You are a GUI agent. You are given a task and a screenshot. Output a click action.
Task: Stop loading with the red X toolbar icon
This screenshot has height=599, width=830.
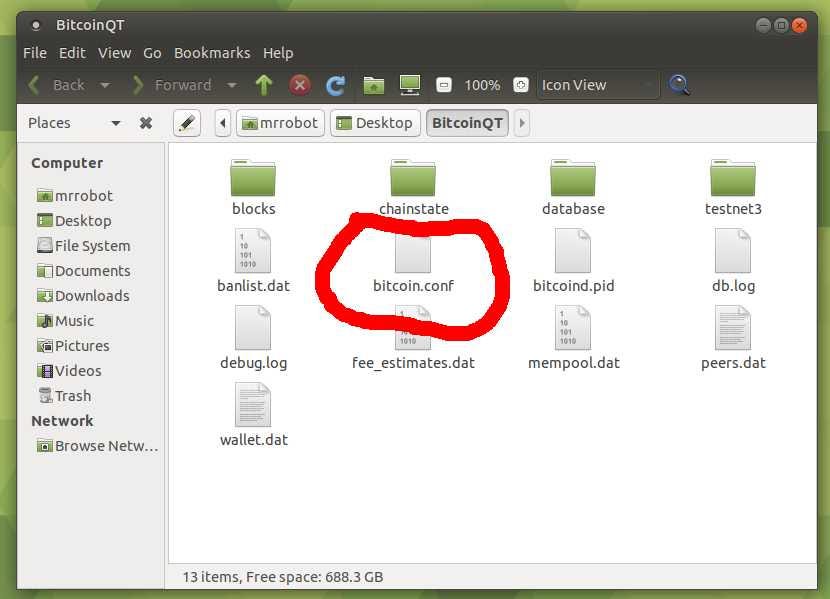click(300, 85)
